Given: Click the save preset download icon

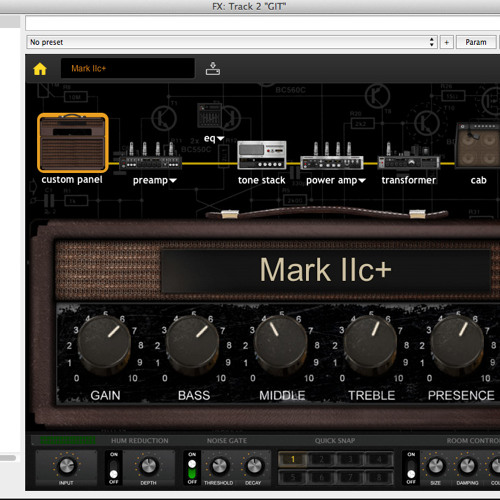Looking at the screenshot, I should pyautogui.click(x=213, y=69).
